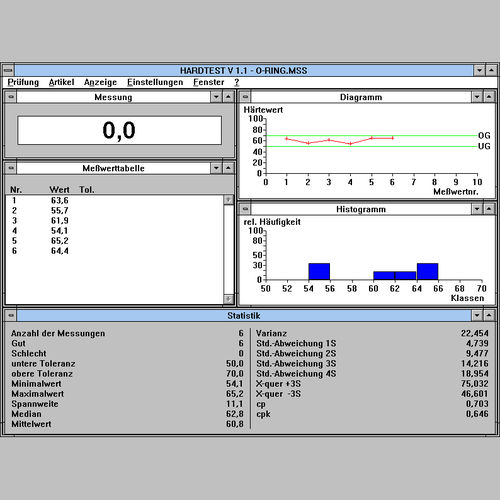500x500 pixels.
Task: Click the Statistik window title bar
Action: [244, 315]
